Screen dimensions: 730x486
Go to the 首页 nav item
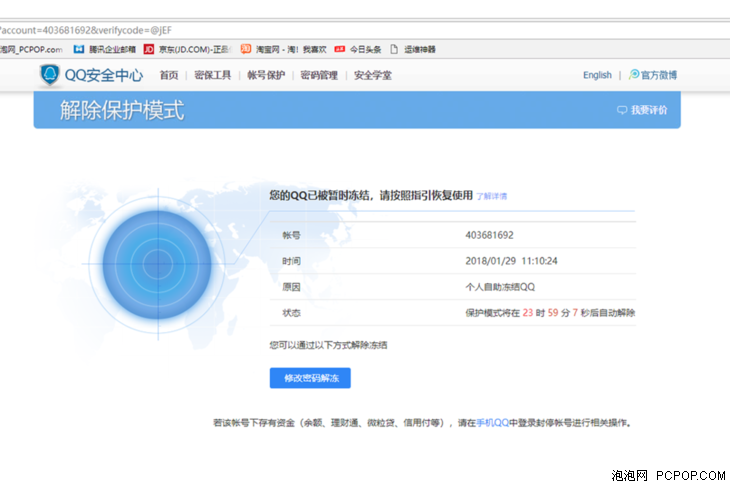coord(169,75)
